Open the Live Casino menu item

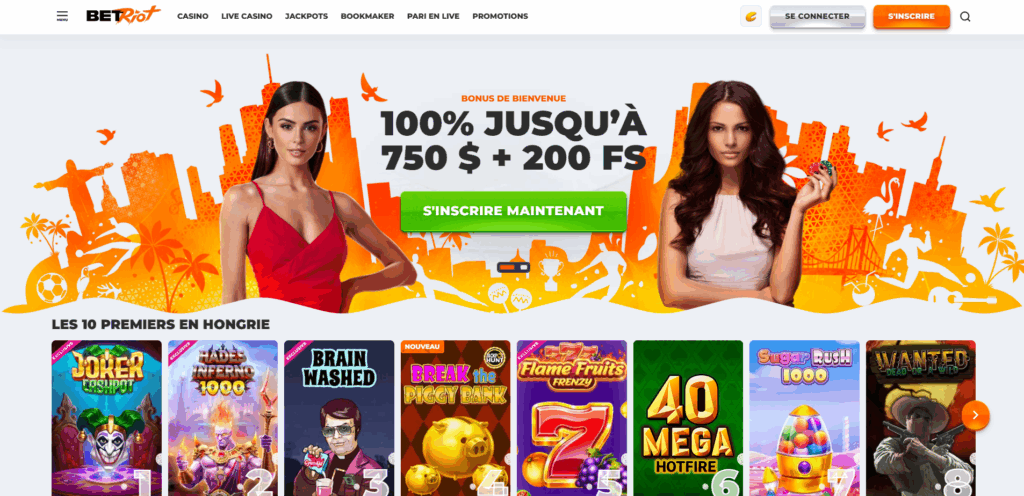(247, 16)
